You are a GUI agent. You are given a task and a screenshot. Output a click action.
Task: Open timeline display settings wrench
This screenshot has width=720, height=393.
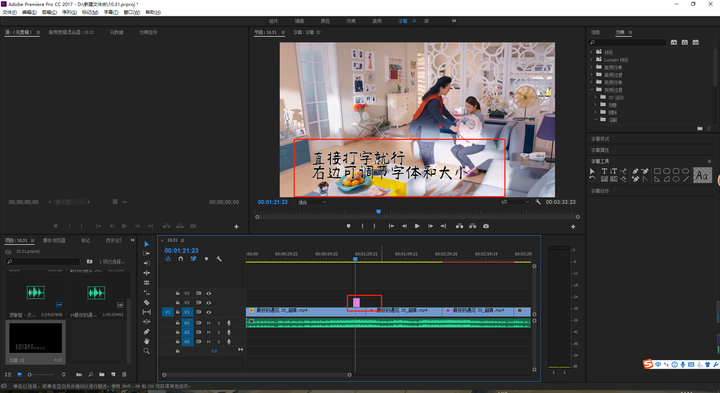(219, 259)
